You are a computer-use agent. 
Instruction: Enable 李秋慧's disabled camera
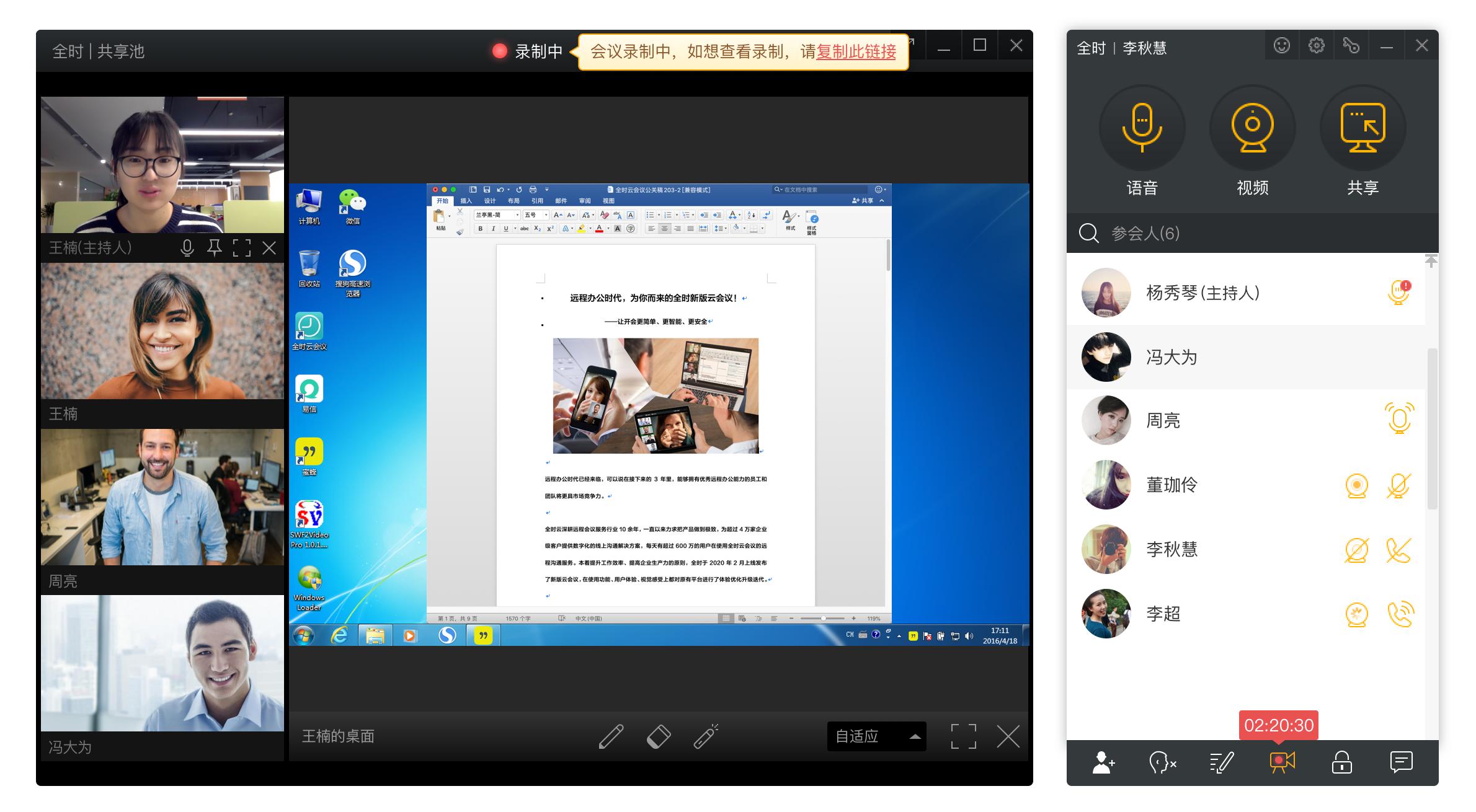(1356, 549)
